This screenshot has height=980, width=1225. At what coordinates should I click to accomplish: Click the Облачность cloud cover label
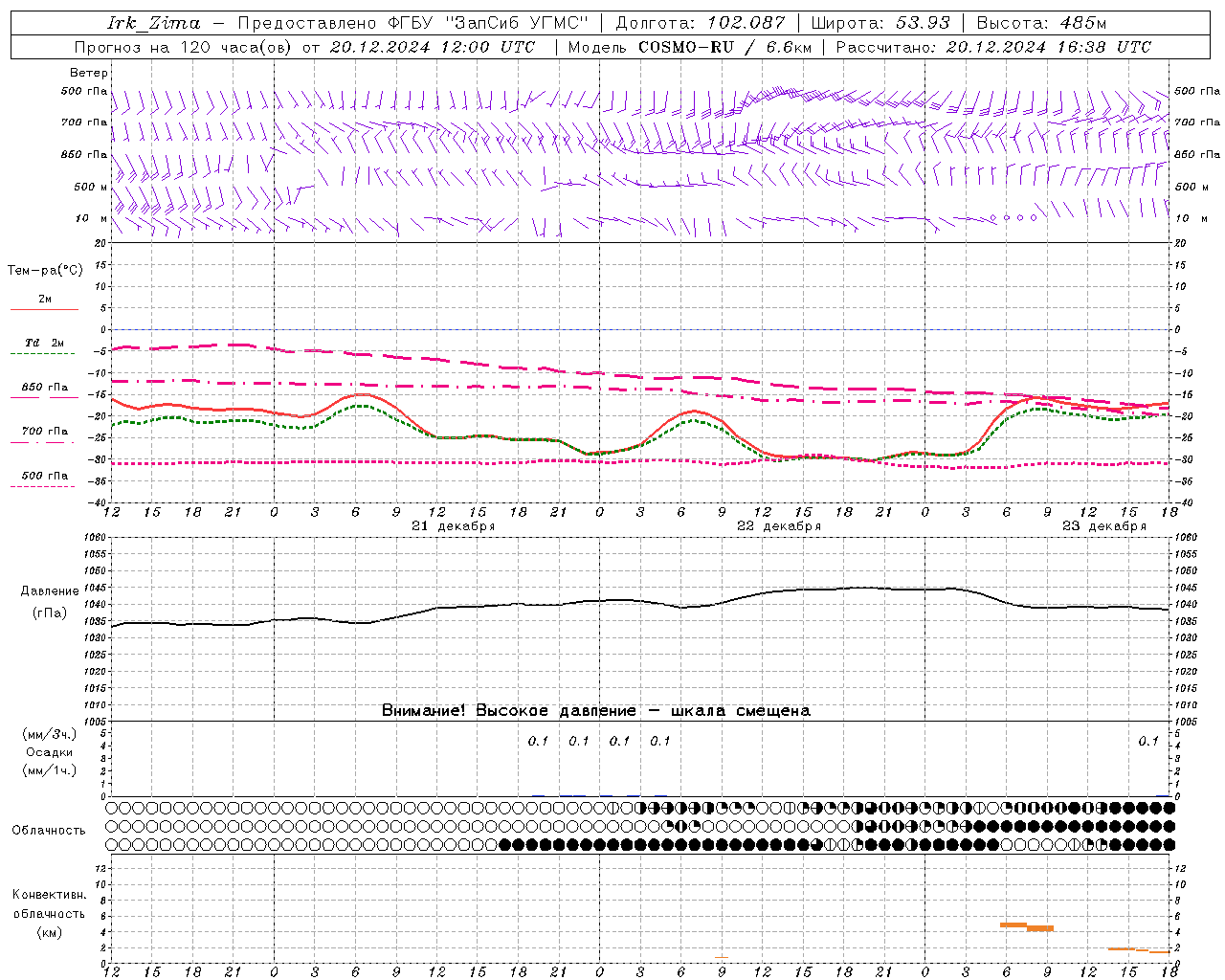pos(49,831)
